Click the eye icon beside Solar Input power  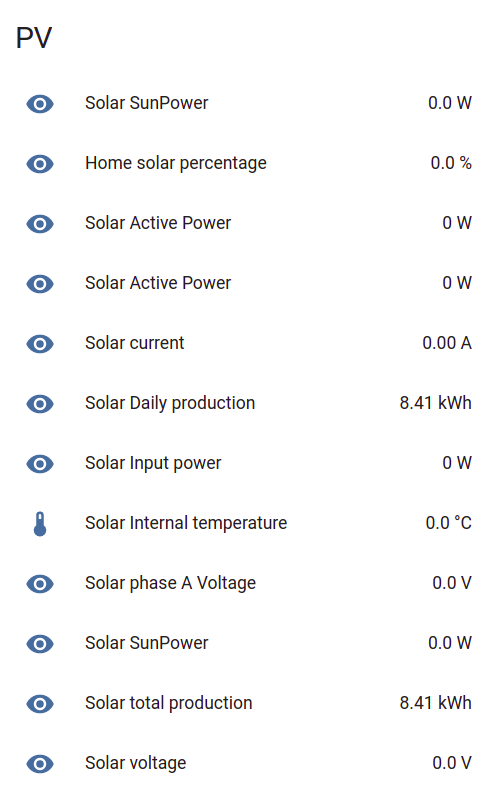click(x=40, y=464)
